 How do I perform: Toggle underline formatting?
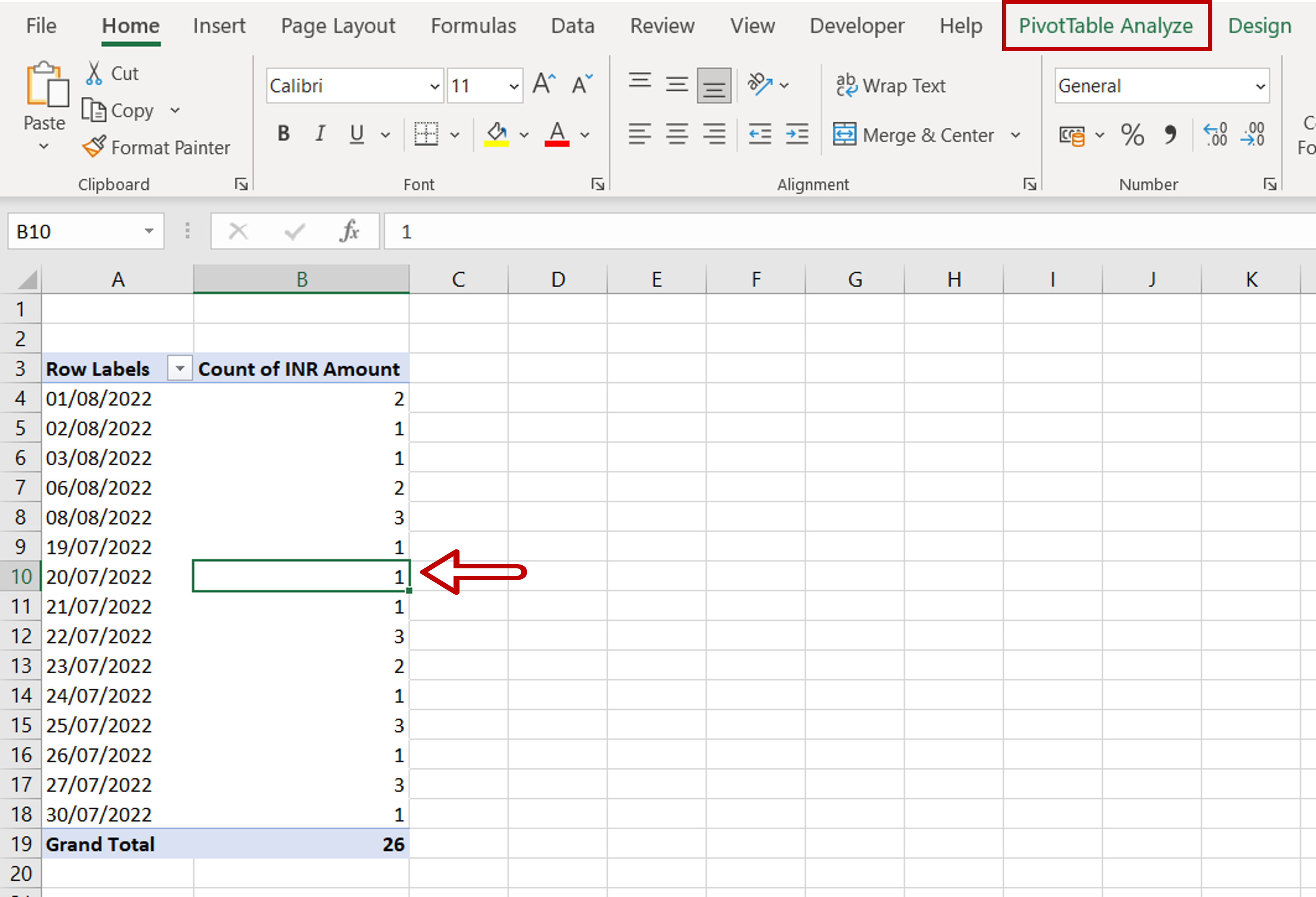point(356,134)
